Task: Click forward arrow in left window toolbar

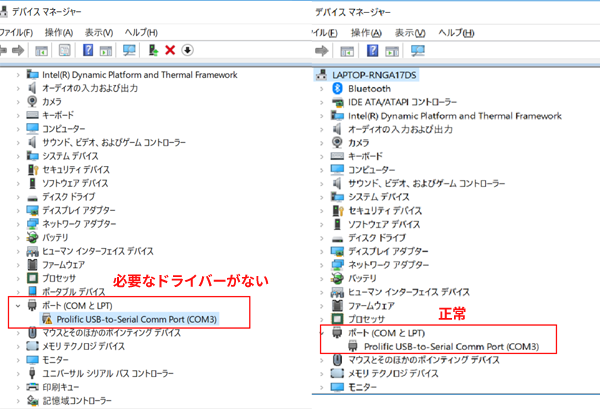Action: coord(18,50)
